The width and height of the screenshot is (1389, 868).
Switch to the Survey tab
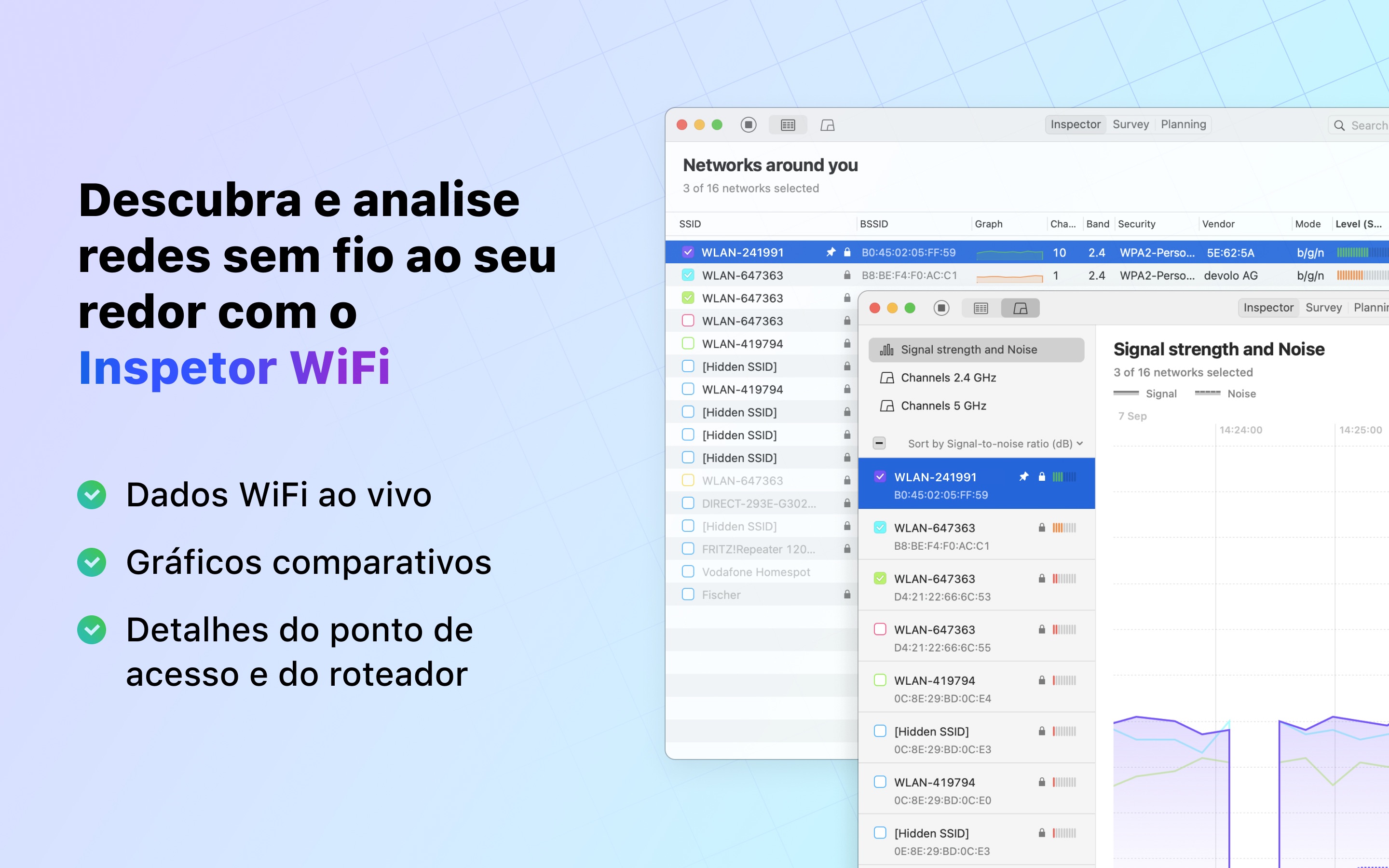[x=1131, y=124]
